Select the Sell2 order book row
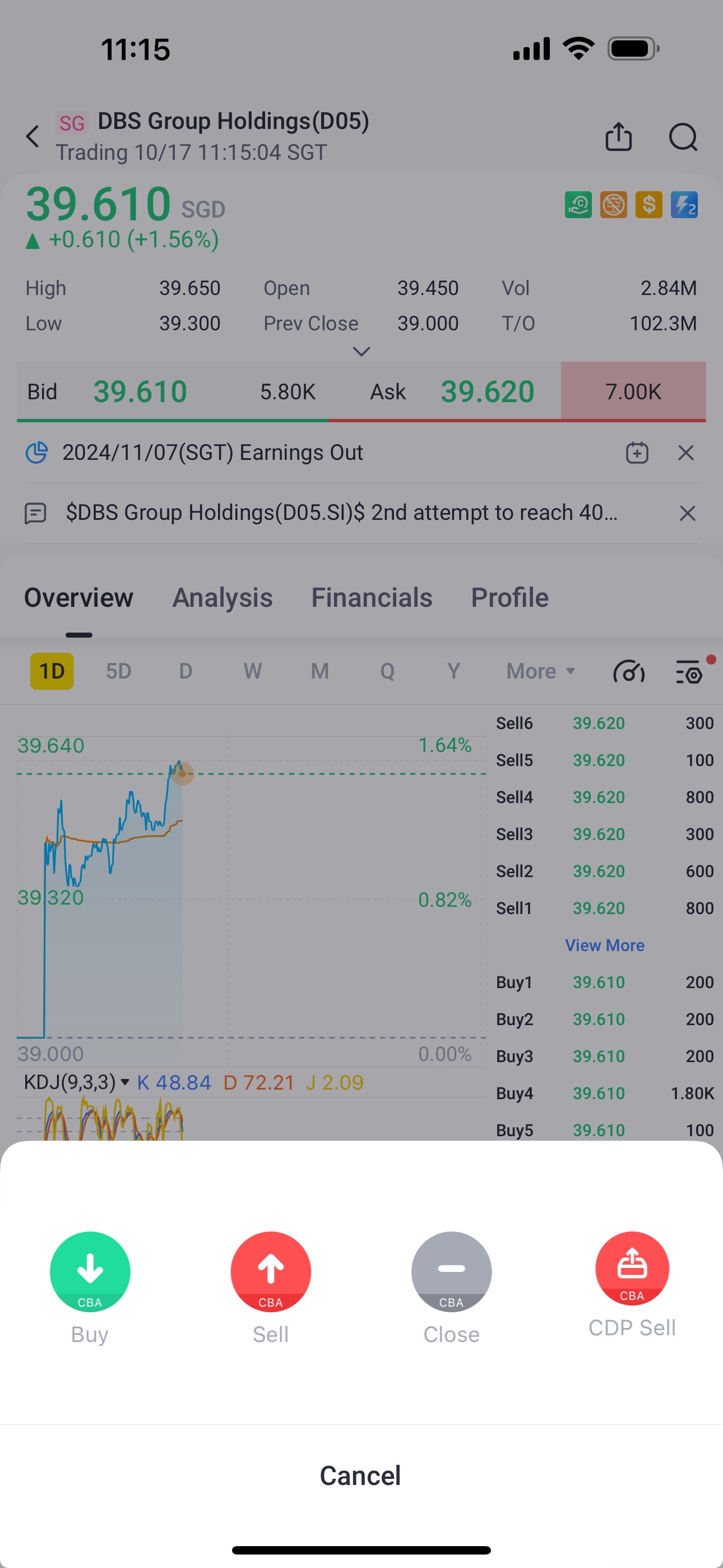This screenshot has height=1568, width=723. (605, 871)
